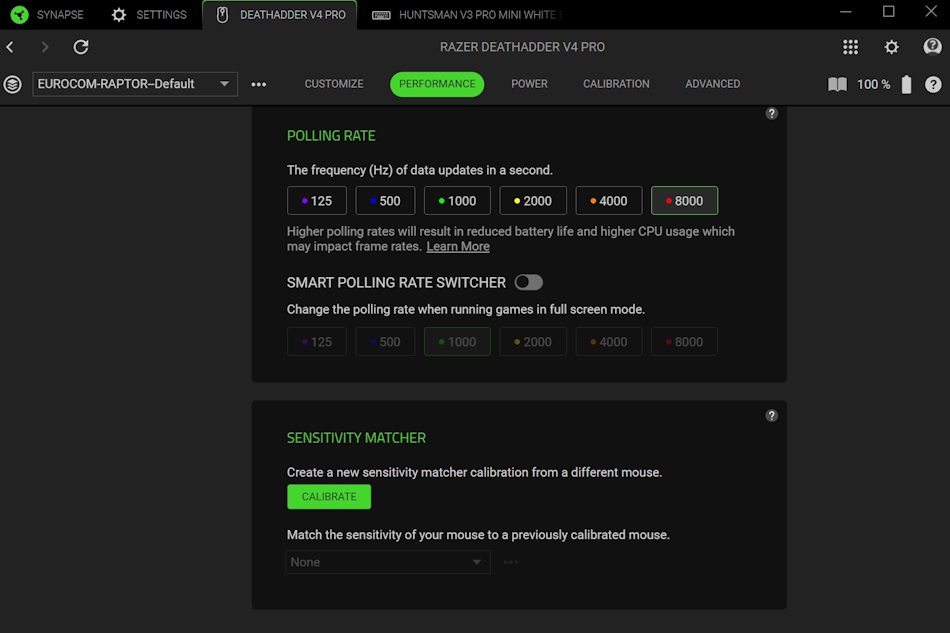Viewport: 950px width, 633px height.
Task: Switch to the Calibration tab
Action: [x=616, y=84]
